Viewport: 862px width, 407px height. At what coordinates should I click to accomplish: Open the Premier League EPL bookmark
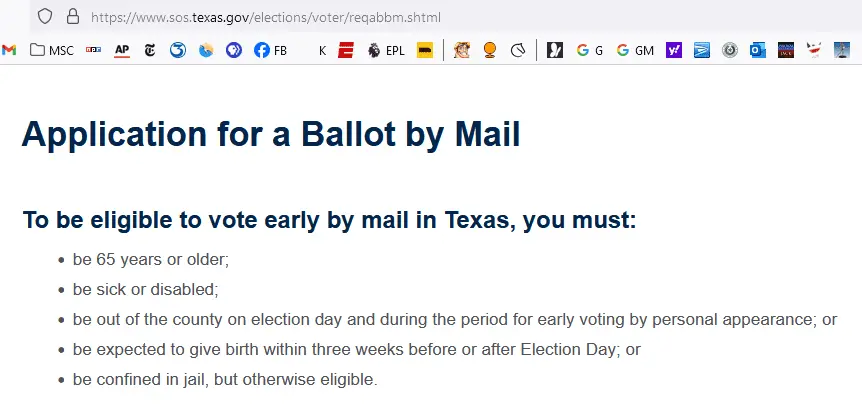[x=385, y=49]
